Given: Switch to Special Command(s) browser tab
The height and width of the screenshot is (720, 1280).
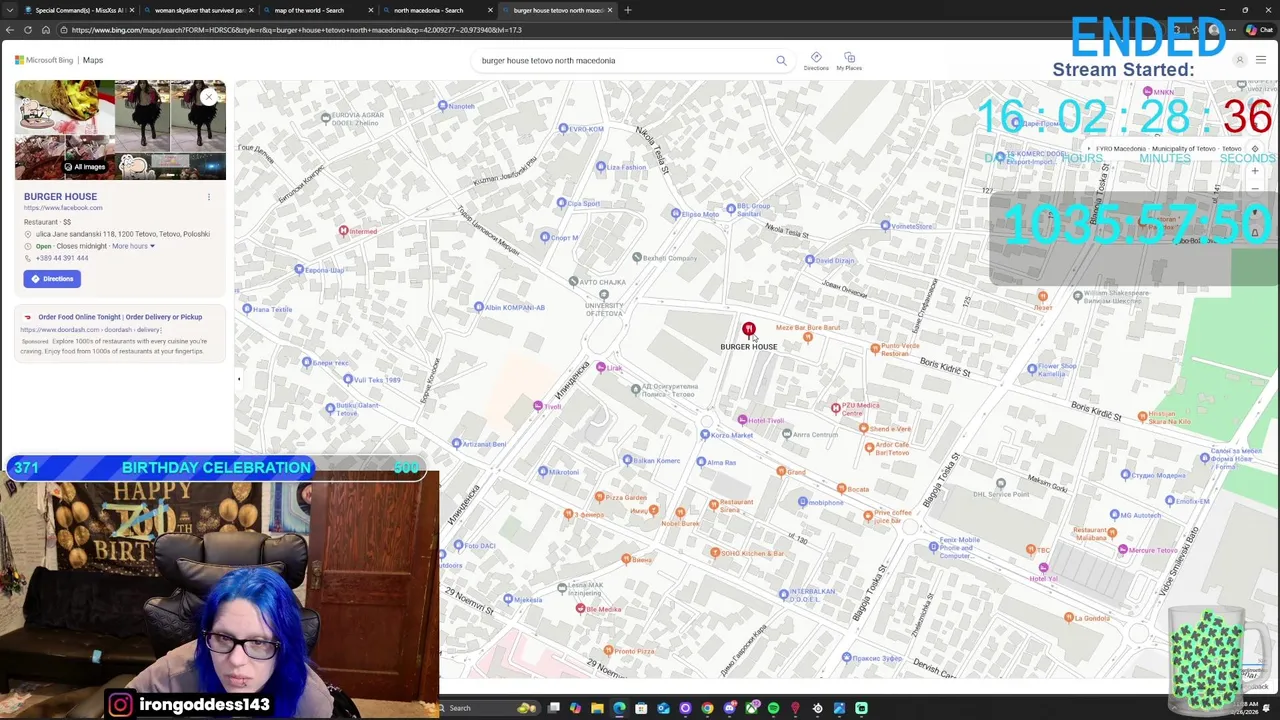Looking at the screenshot, I should point(78,10).
